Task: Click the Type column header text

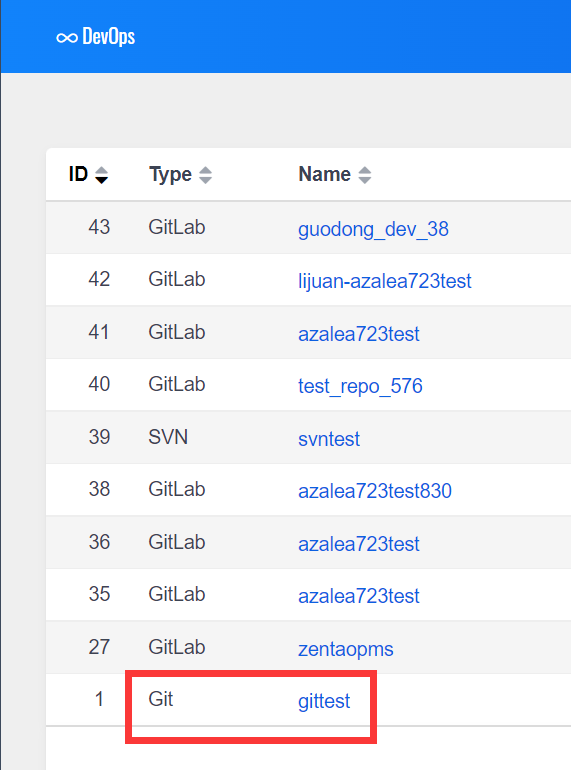Action: (x=170, y=175)
